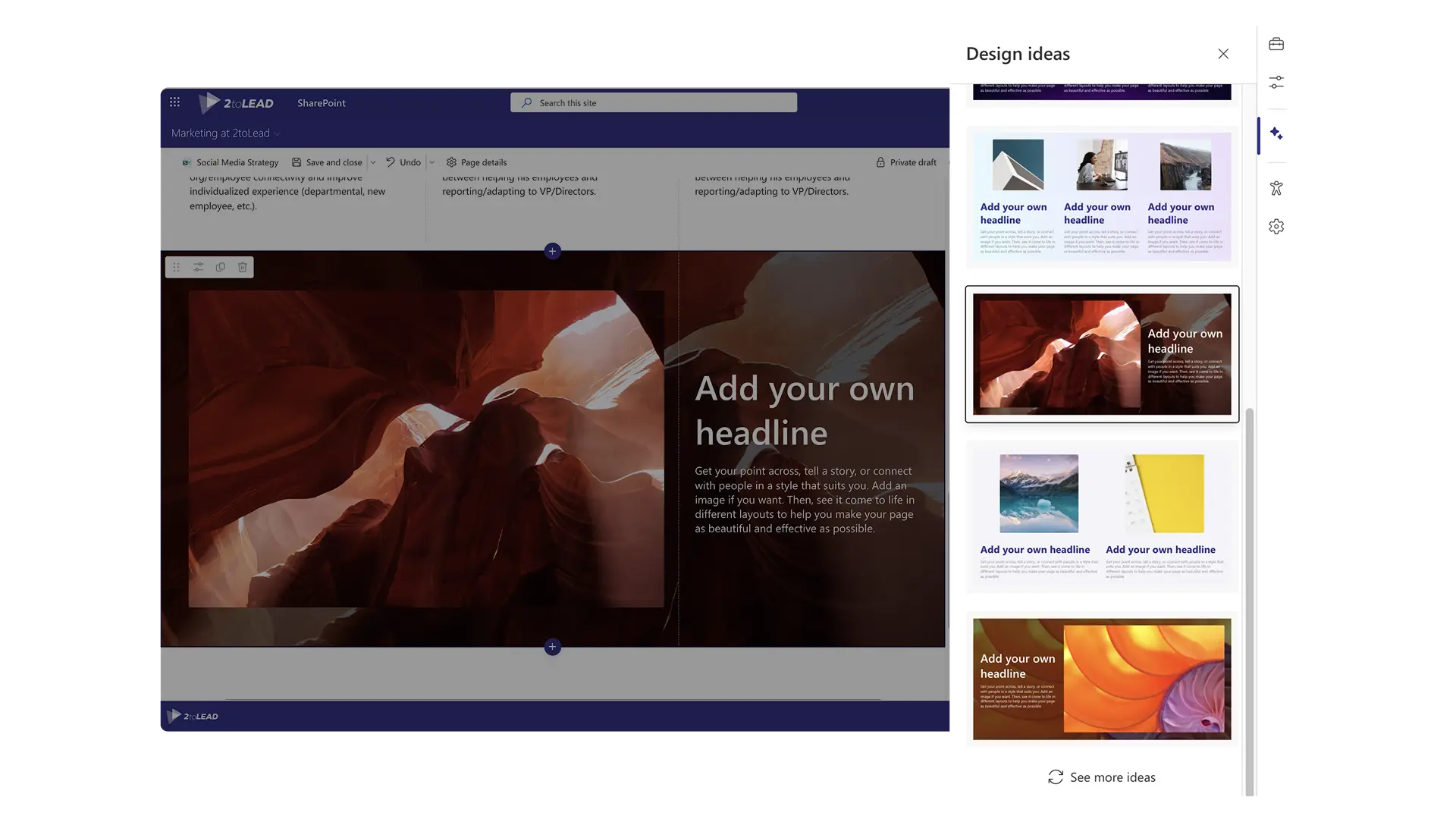This screenshot has height=819, width=1456.
Task: Open settings via the gear icon
Action: pos(1276,226)
